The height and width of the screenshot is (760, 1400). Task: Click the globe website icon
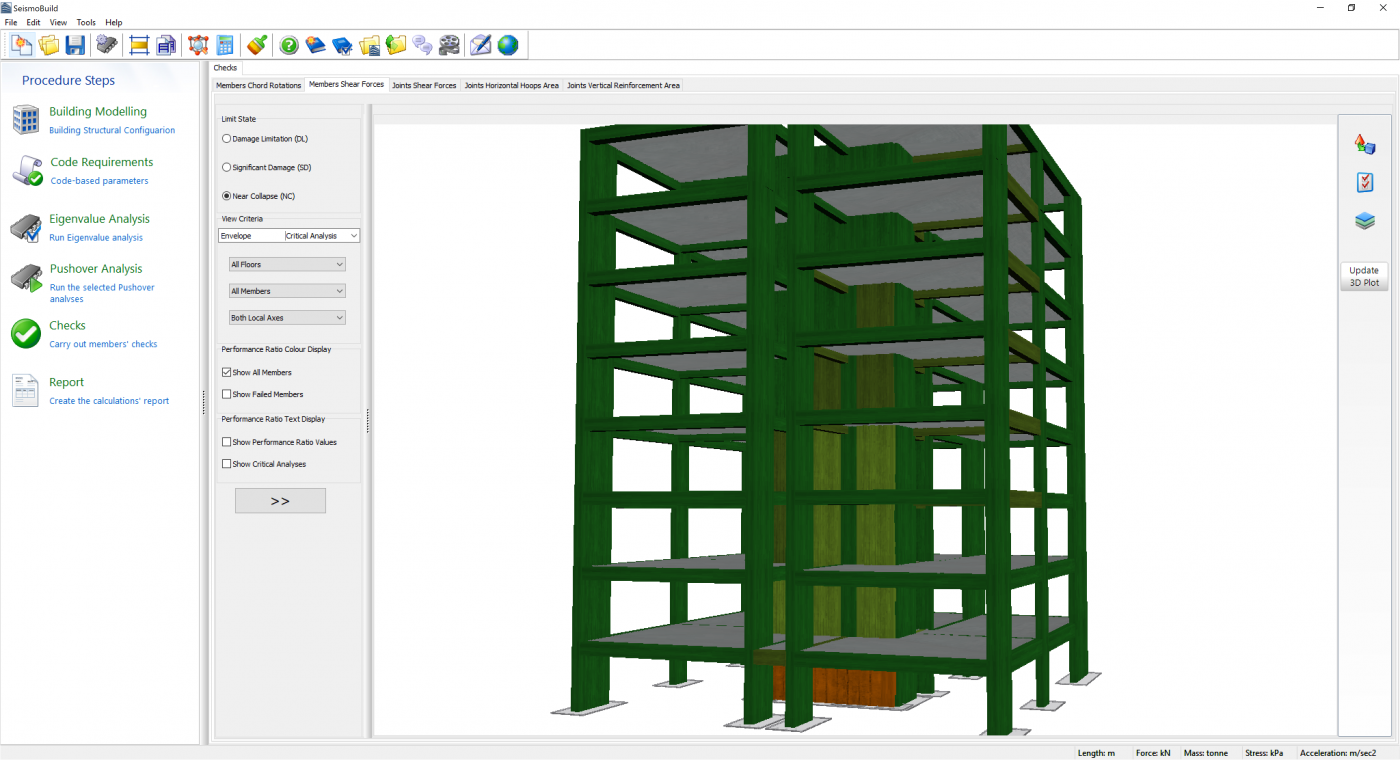point(508,45)
